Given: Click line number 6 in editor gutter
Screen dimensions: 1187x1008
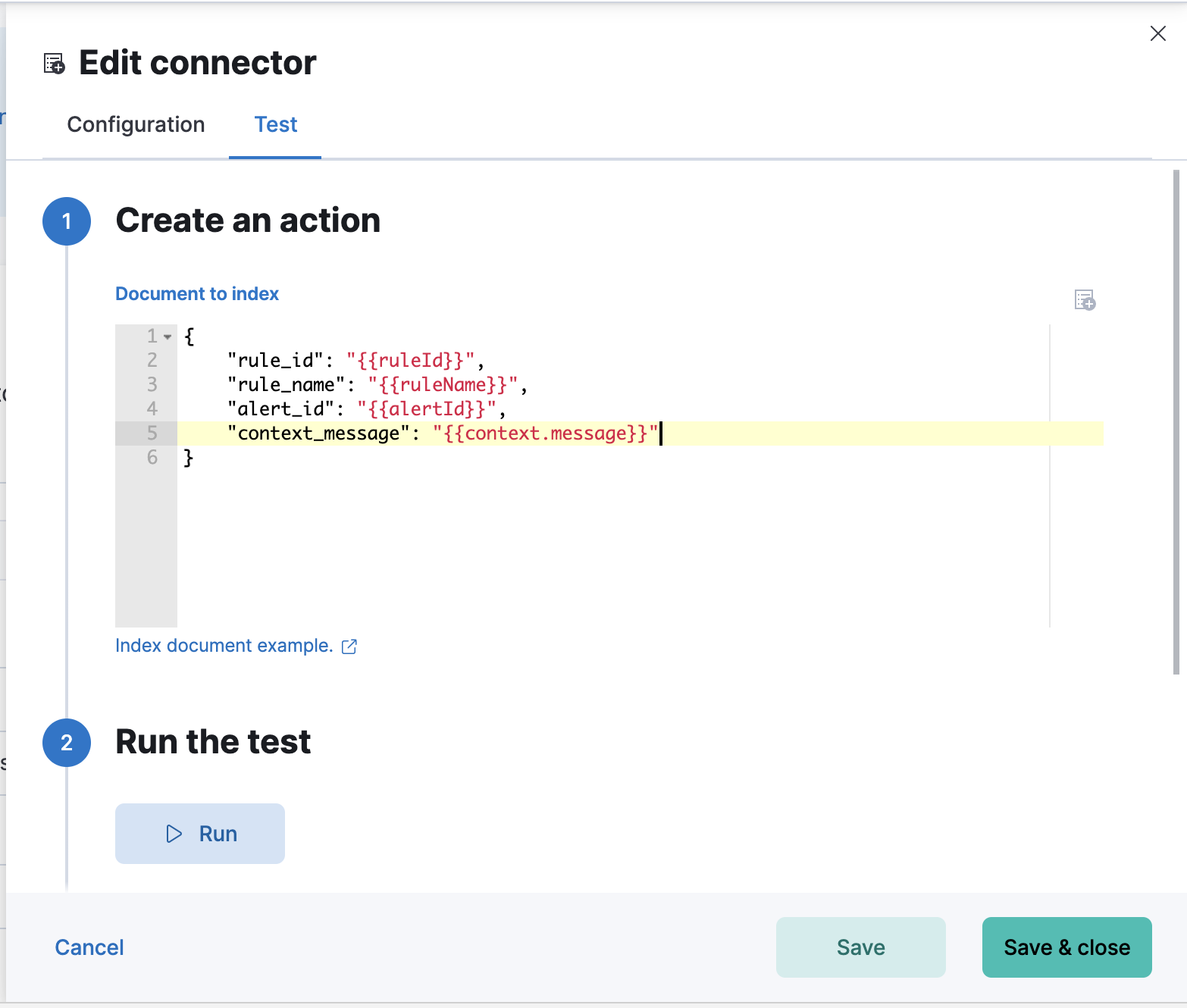Looking at the screenshot, I should [x=152, y=458].
